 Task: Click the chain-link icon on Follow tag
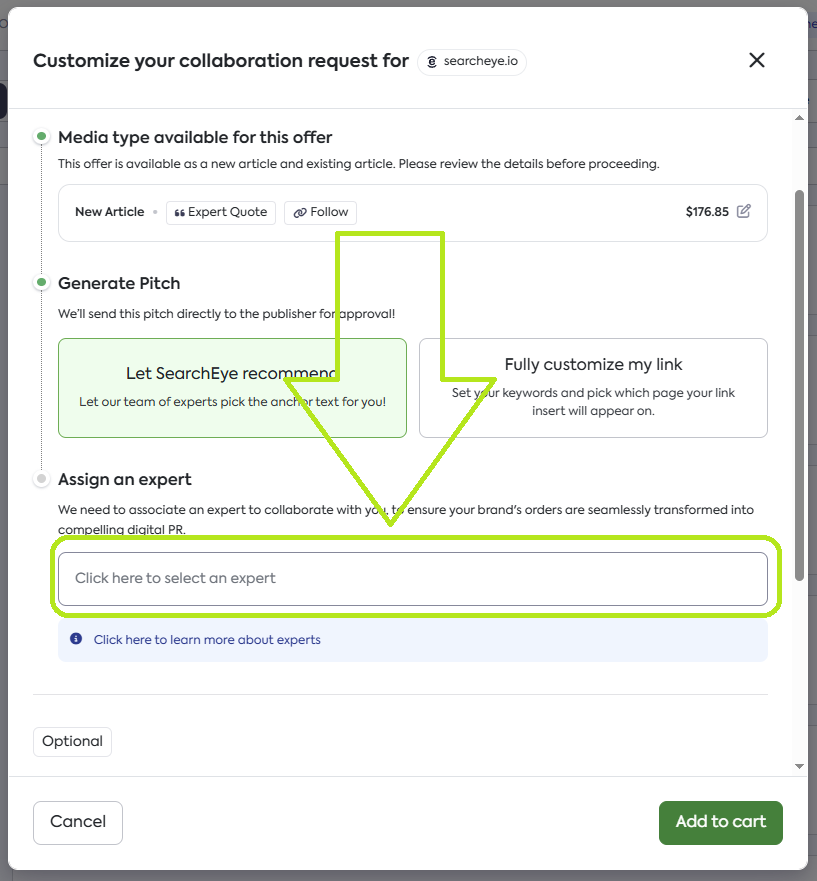point(298,212)
